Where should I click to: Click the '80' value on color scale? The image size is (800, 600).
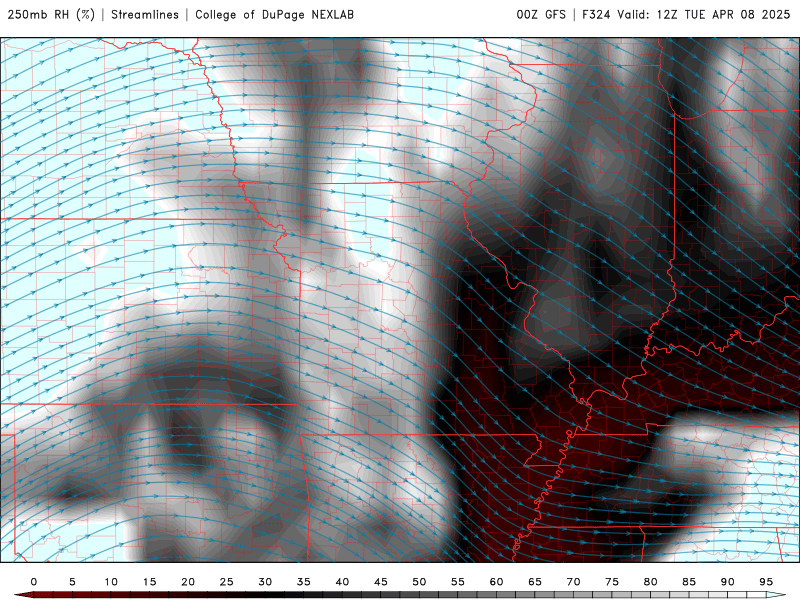pos(651,582)
